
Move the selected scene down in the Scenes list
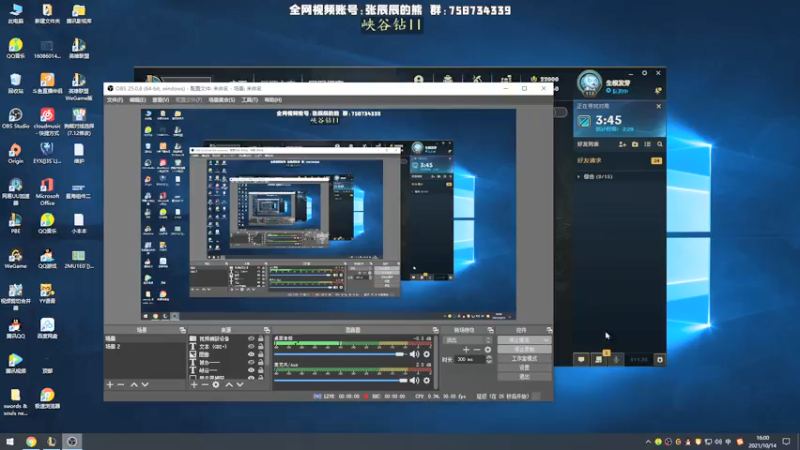[145, 385]
